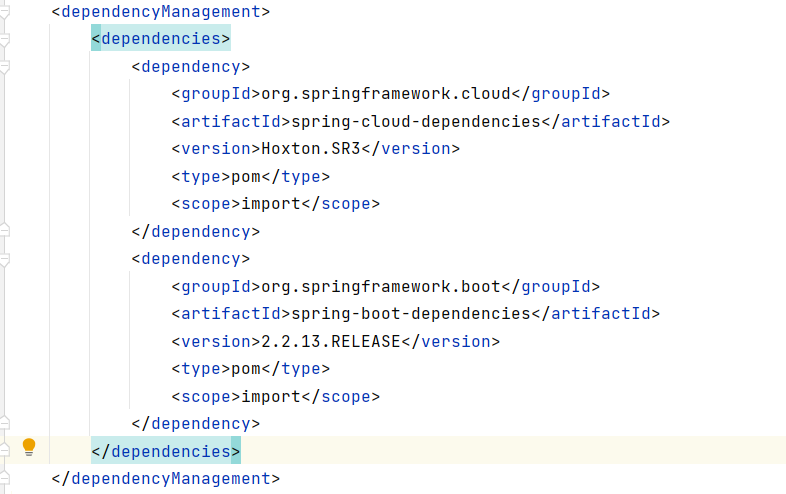Click fold marker beside closing dependencies tag
786x494 pixels.
(4, 451)
